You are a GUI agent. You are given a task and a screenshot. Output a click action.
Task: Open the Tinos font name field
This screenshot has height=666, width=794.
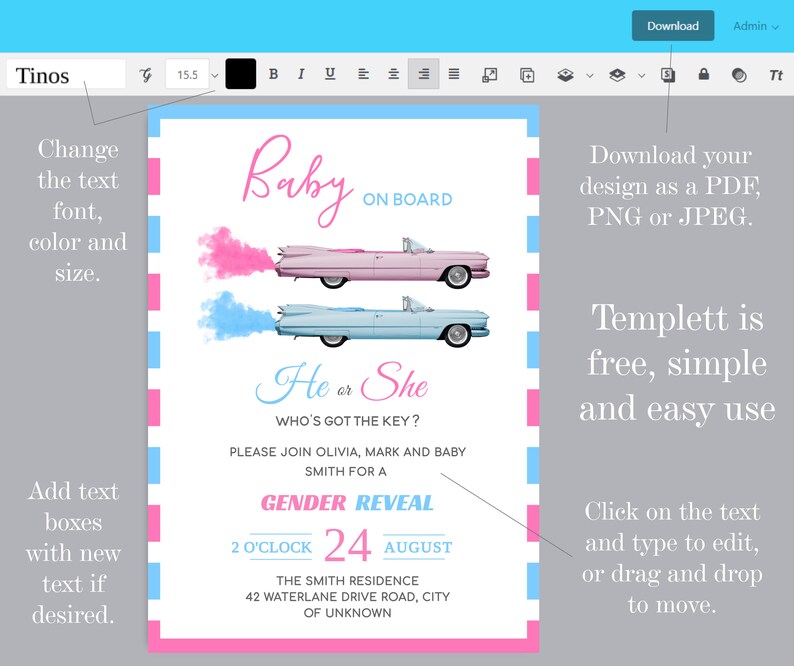tap(66, 75)
